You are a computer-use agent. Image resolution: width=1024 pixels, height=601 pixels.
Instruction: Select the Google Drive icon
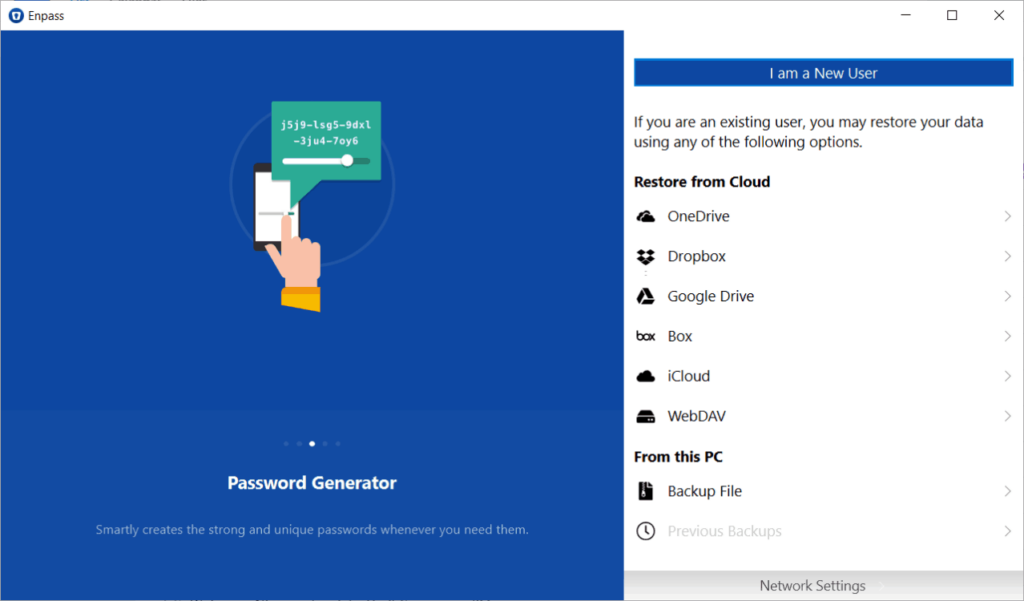[x=645, y=296]
